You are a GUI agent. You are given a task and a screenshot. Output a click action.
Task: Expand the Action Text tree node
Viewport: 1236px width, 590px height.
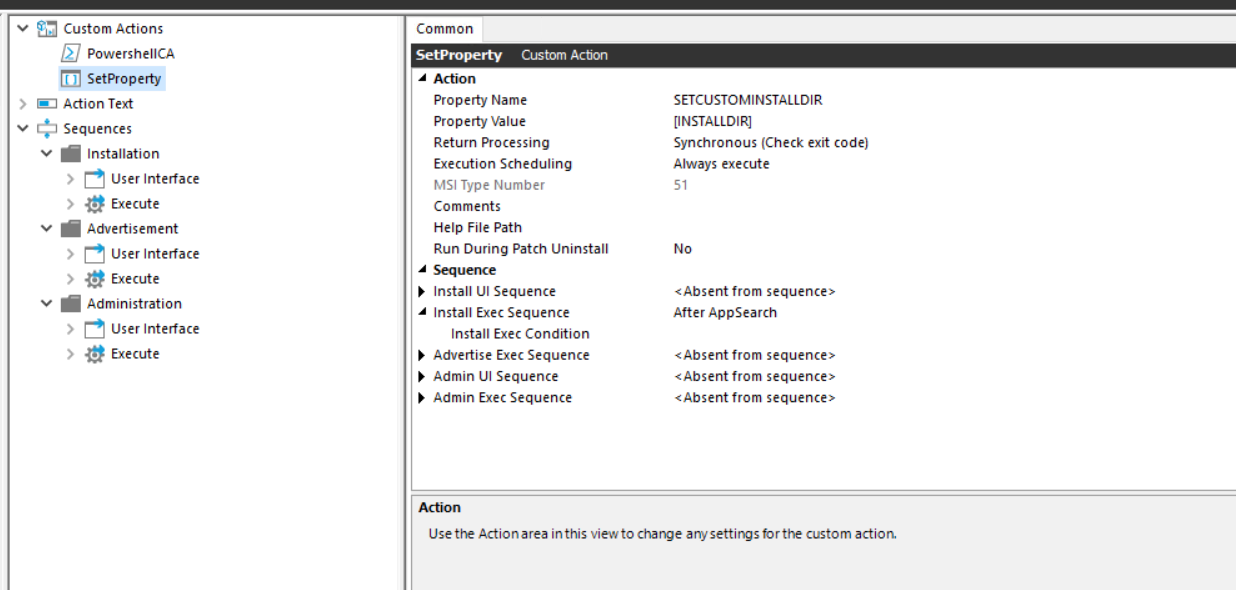pyautogui.click(x=23, y=104)
